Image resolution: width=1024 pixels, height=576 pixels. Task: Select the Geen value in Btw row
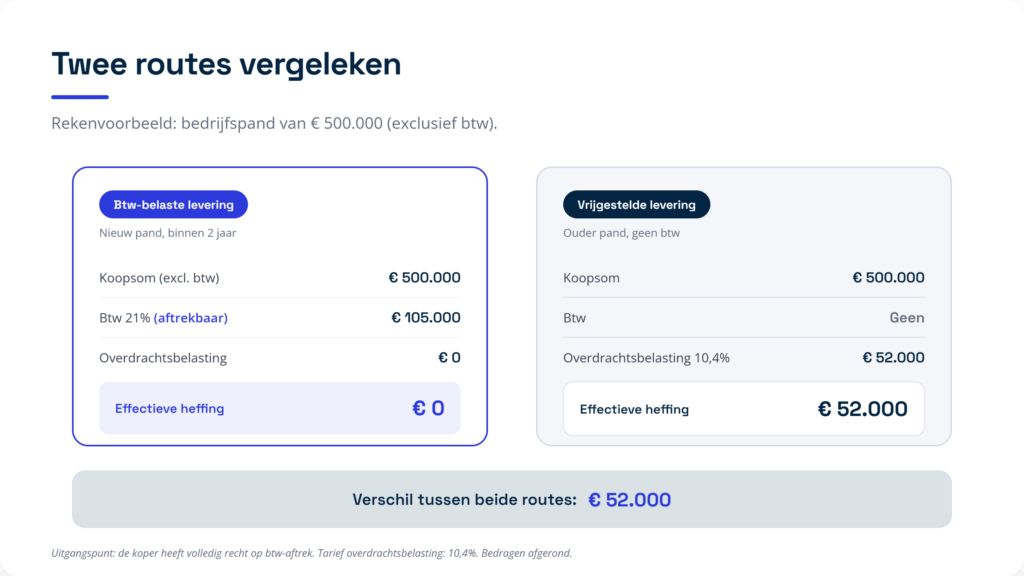tap(906, 317)
